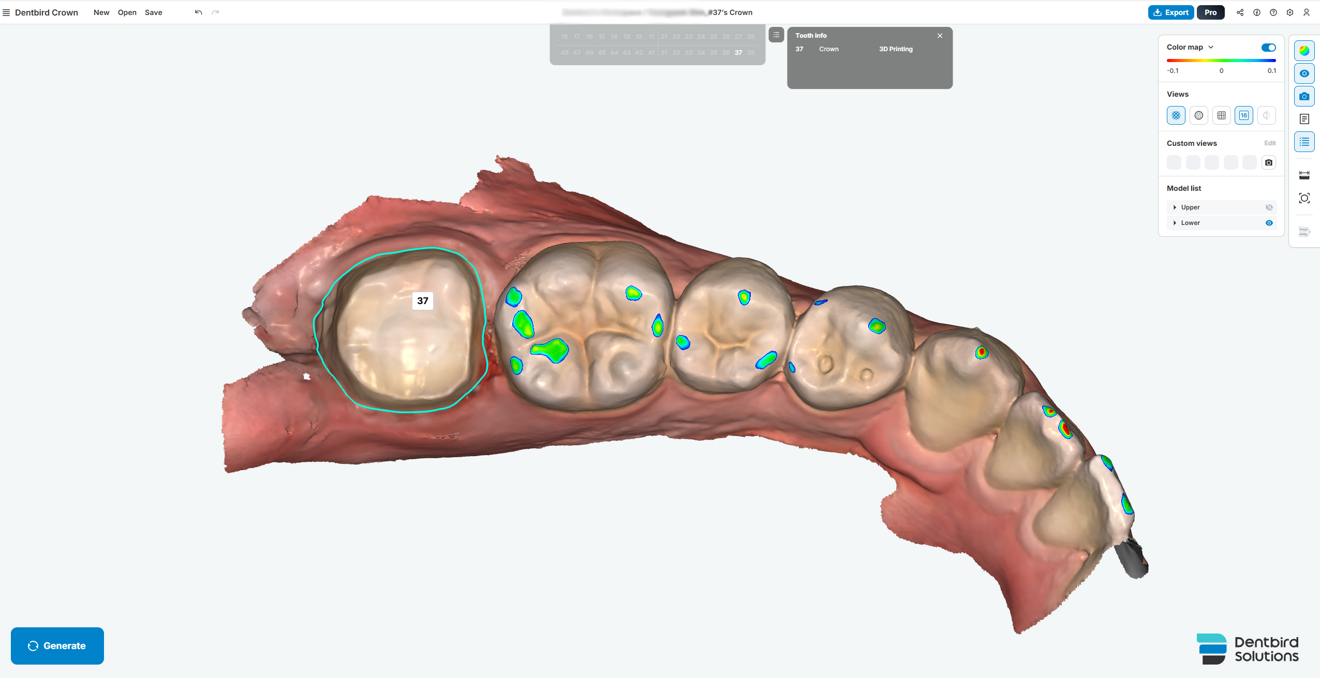Click the color map gradient scale
The height and width of the screenshot is (678, 1320).
click(1220, 60)
